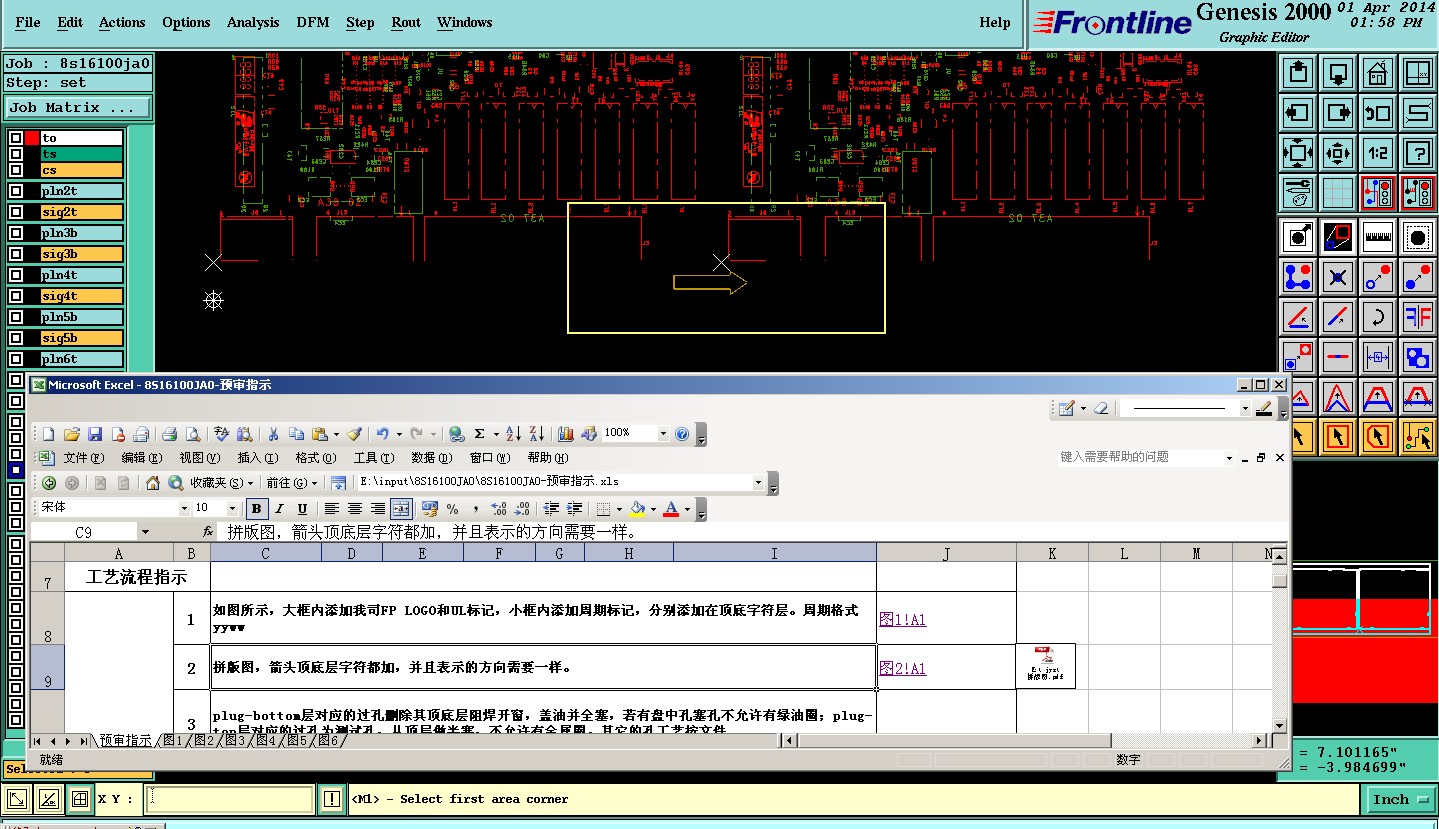
Task: Click the Excel Chart Wizard icon
Action: [x=565, y=434]
